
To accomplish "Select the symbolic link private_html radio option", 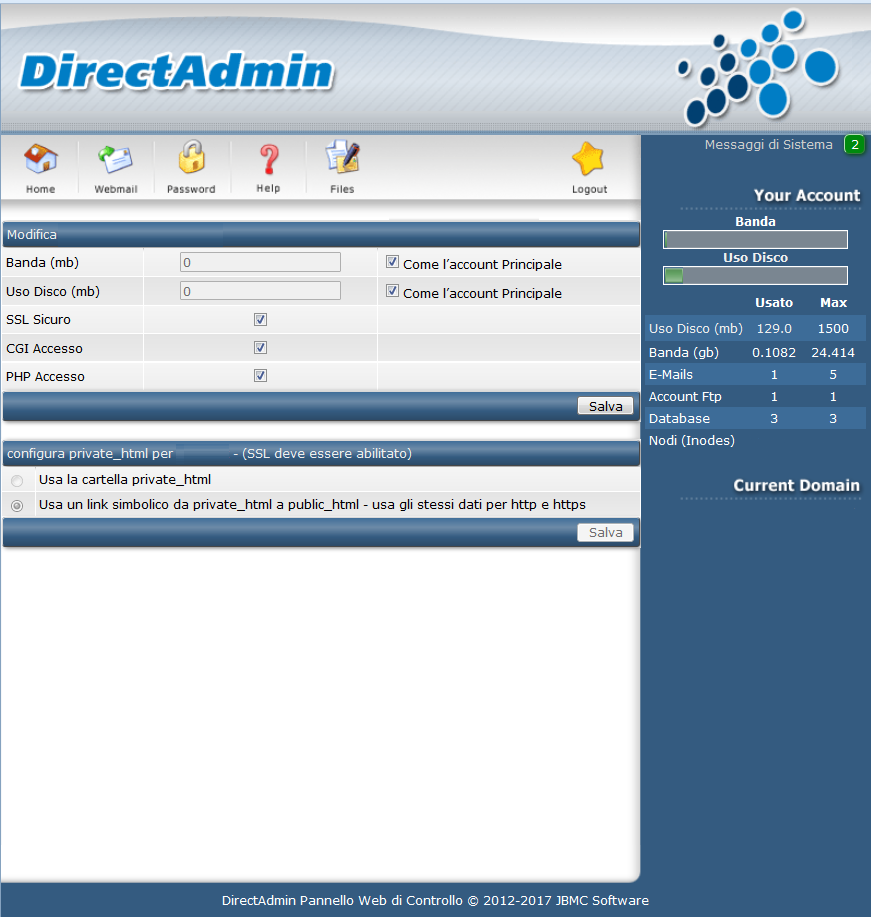I will pos(17,506).
